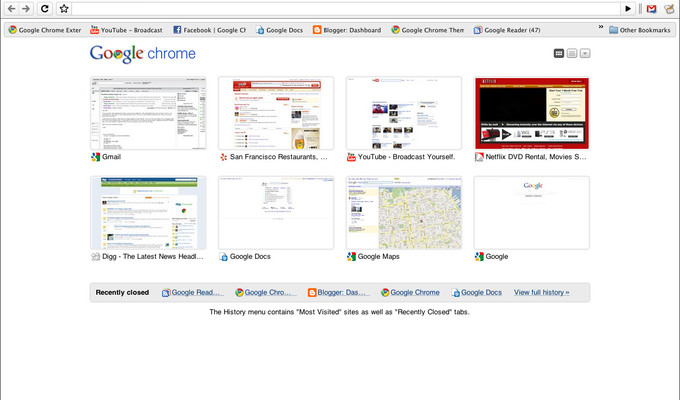680x400 pixels.
Task: Open the Gmail extension icon in toolbar
Action: 651,9
